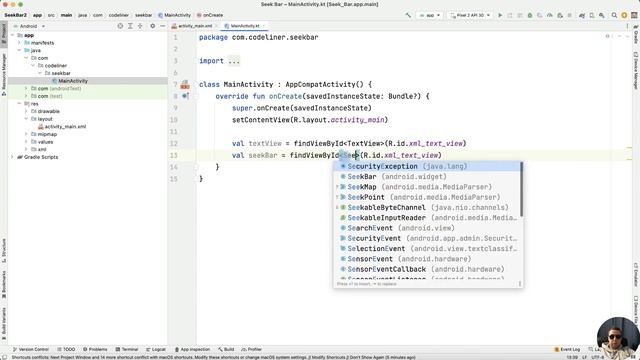Viewport: 640px width, 360px height.
Task: Click the more options dots in completion popup
Action: [520, 284]
